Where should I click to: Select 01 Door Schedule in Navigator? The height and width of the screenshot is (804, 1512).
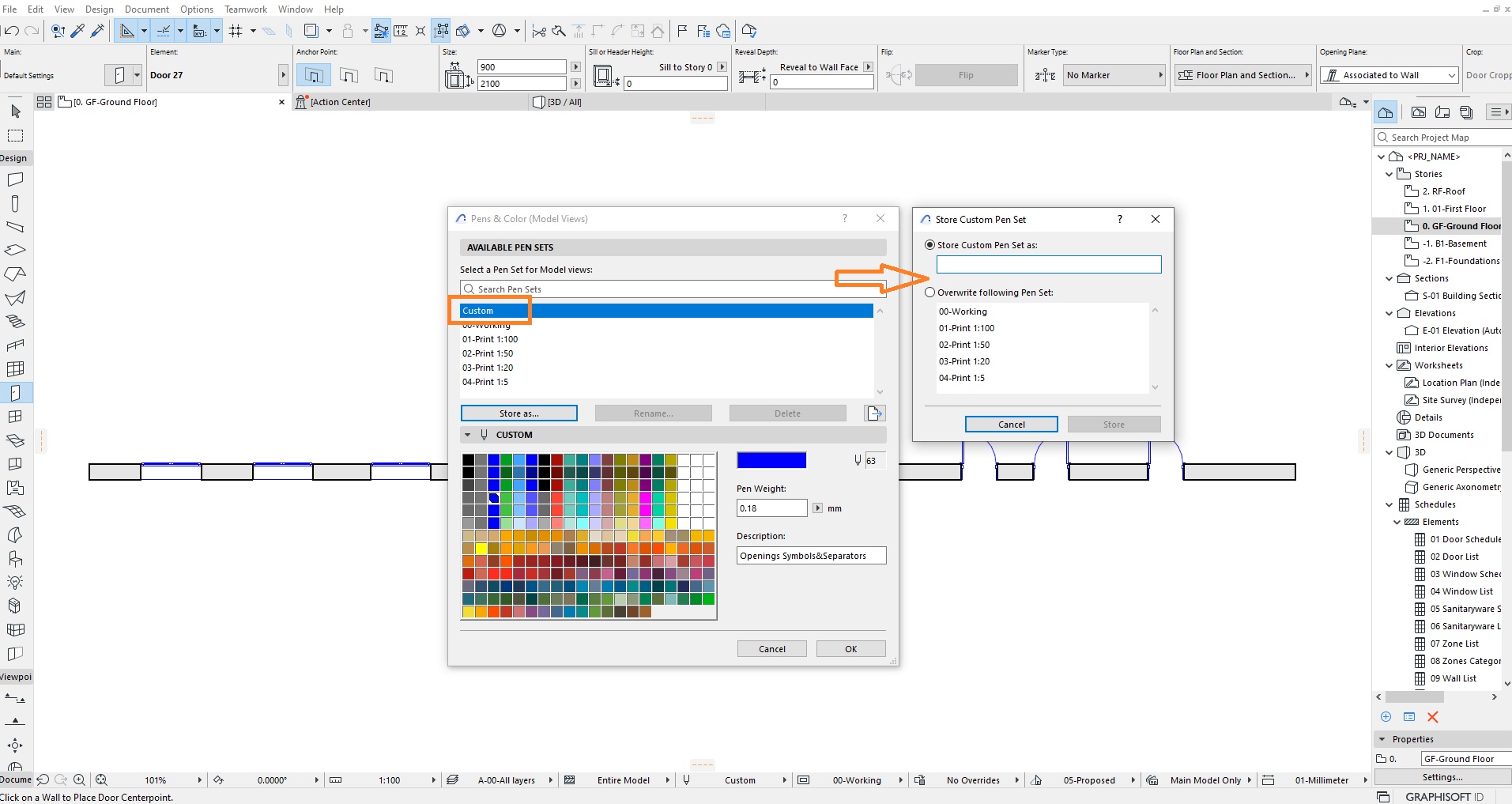(1465, 539)
